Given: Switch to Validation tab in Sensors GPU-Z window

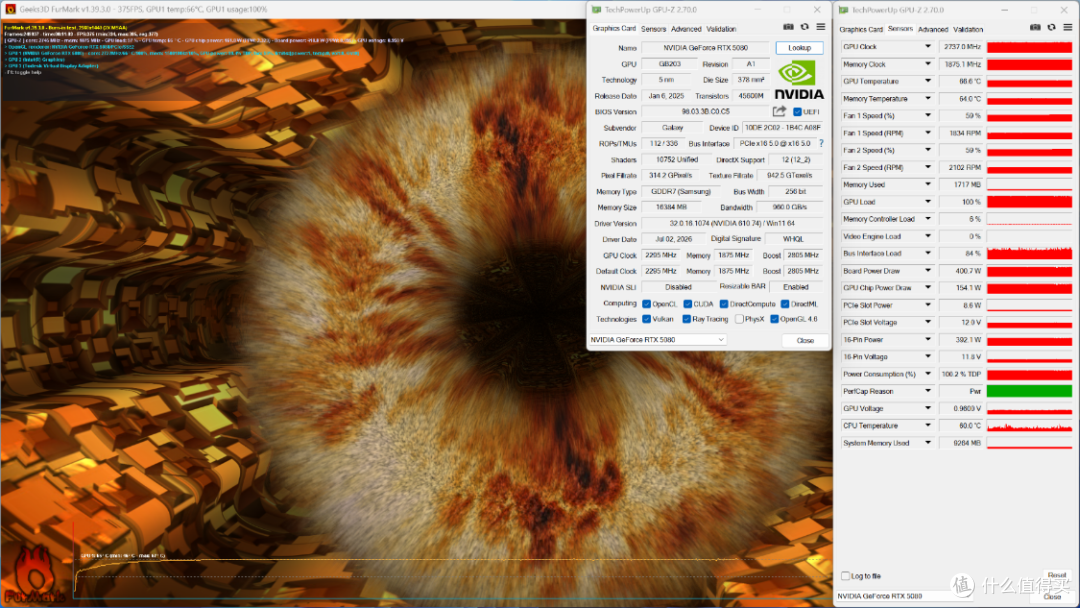Looking at the screenshot, I should tap(968, 30).
